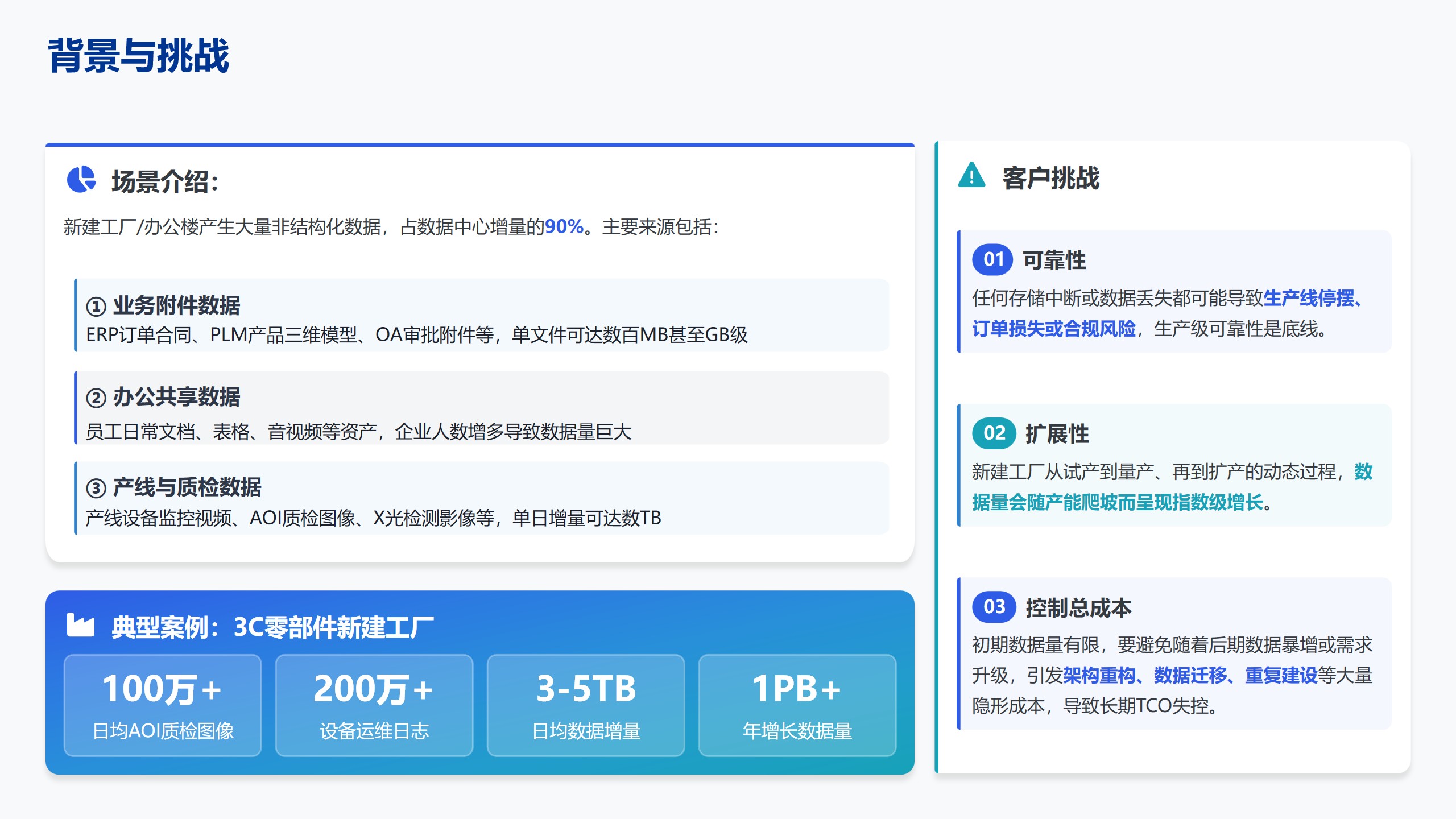Click the highlighted 重复建设 text

[1281, 676]
